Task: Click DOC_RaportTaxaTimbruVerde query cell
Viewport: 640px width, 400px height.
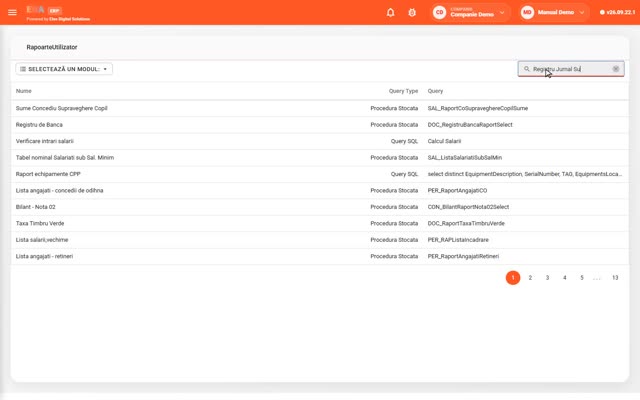Action: point(466,223)
